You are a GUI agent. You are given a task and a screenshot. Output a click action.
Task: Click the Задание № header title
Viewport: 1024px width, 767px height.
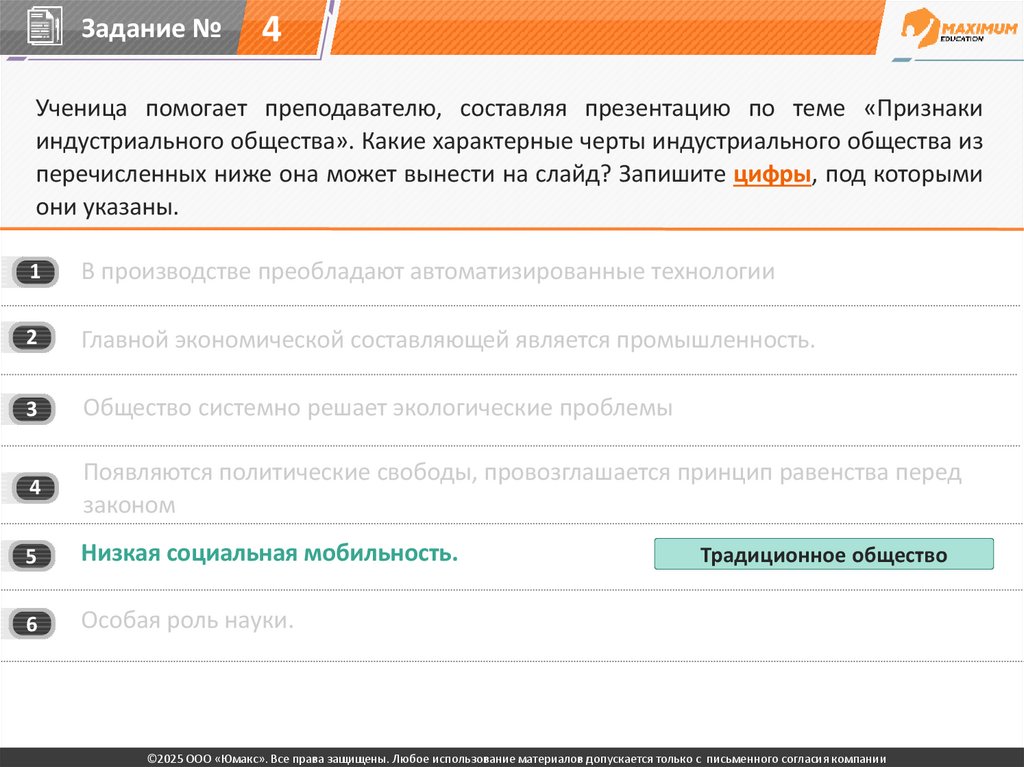tap(151, 28)
